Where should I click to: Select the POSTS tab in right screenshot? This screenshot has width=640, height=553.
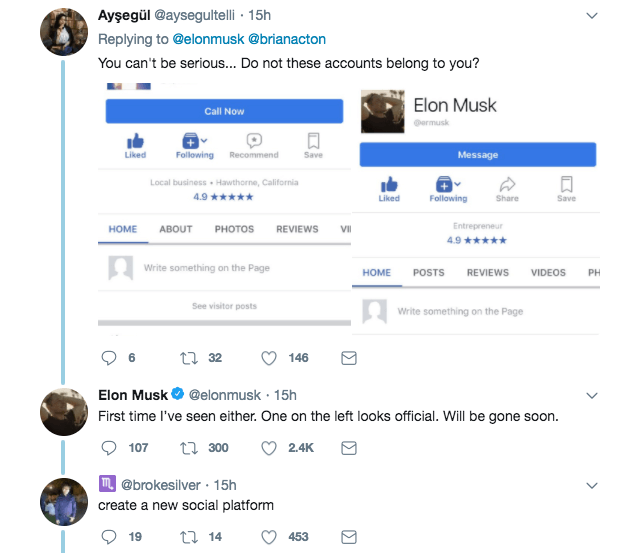428,272
